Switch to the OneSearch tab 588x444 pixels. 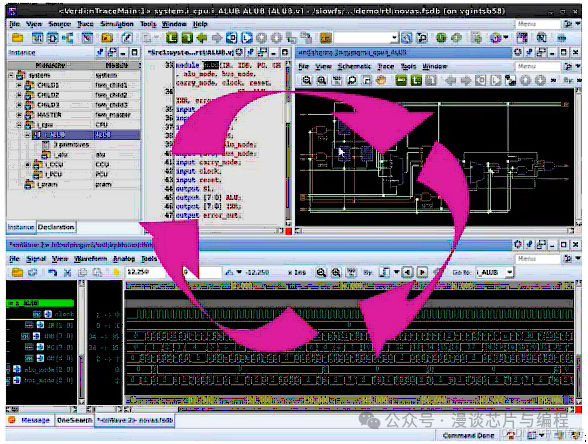click(74, 420)
